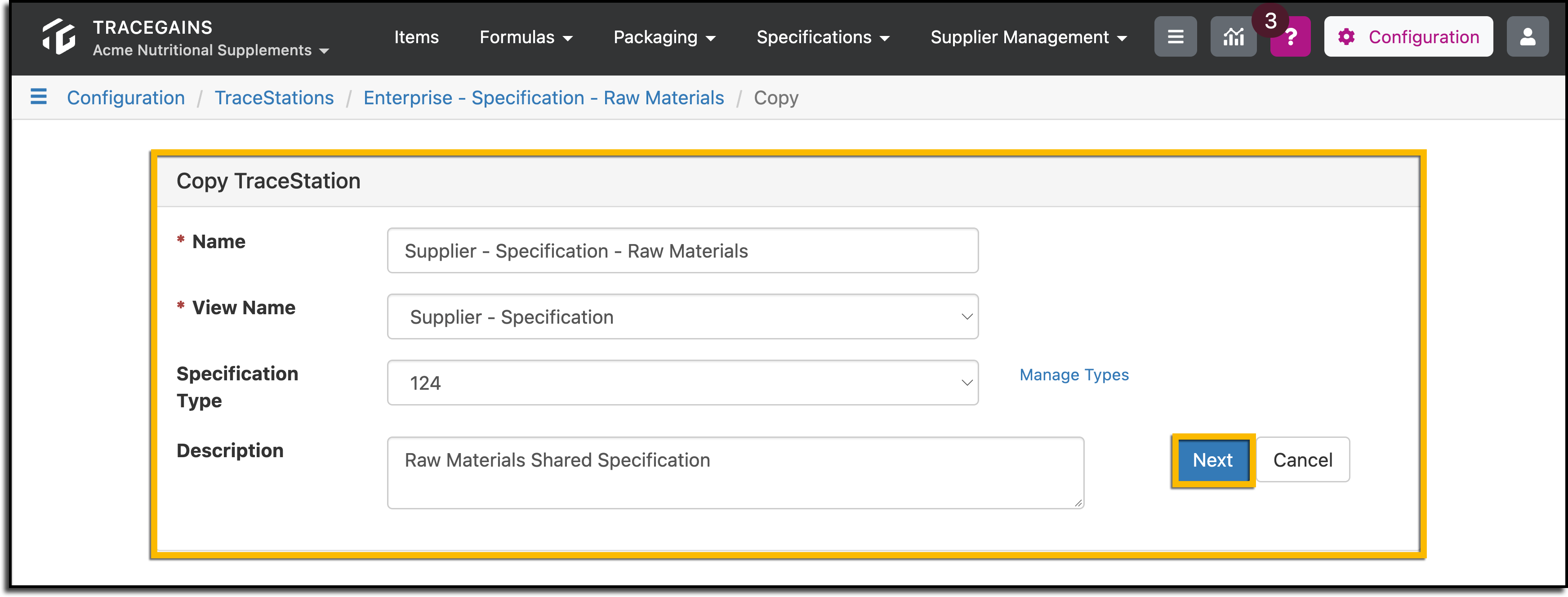Go to TraceStations breadcrumb link

(274, 98)
